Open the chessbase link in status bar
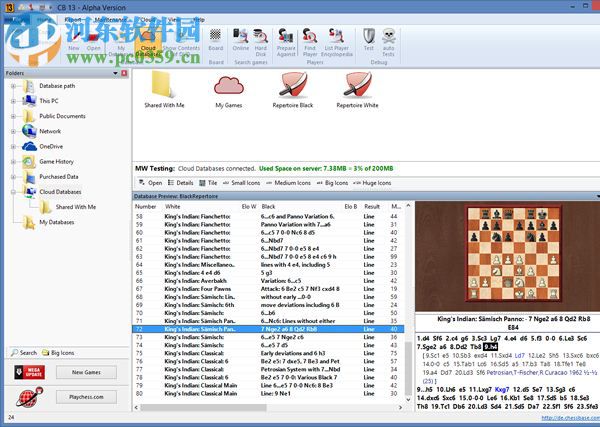 pyautogui.click(x=571, y=417)
